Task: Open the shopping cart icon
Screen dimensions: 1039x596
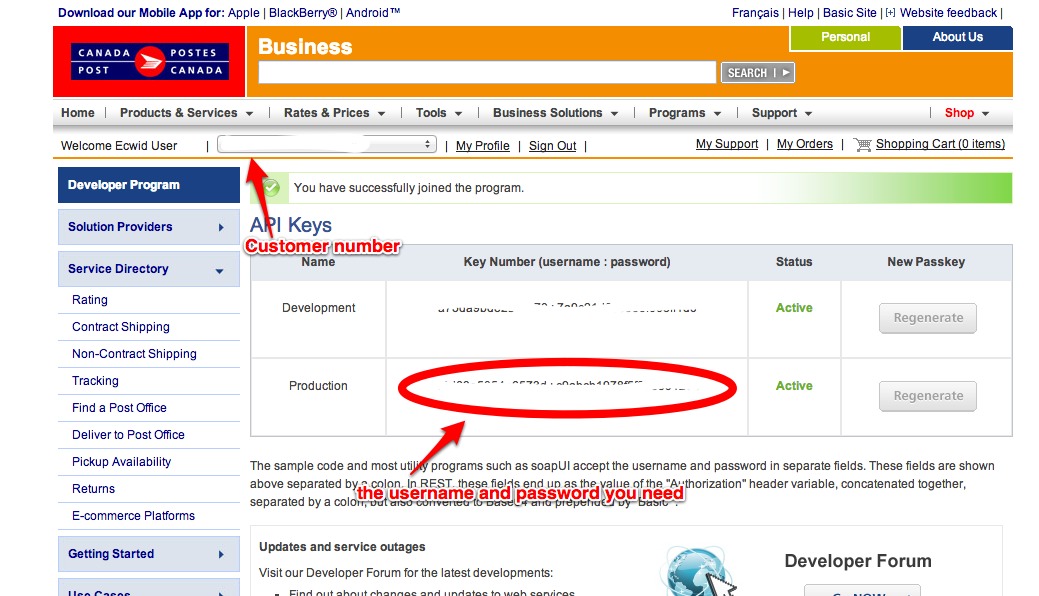Action: click(862, 145)
